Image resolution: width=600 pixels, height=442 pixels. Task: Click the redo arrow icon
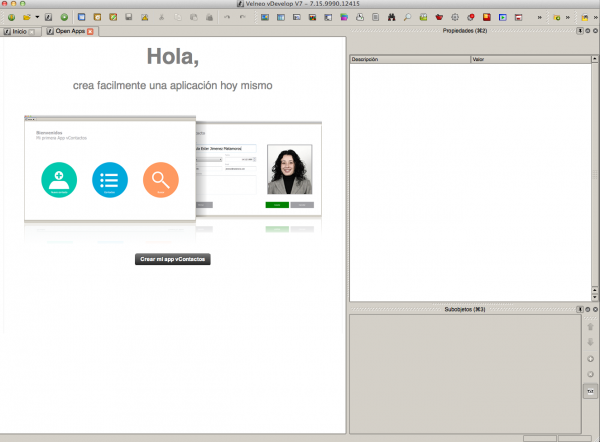(243, 17)
